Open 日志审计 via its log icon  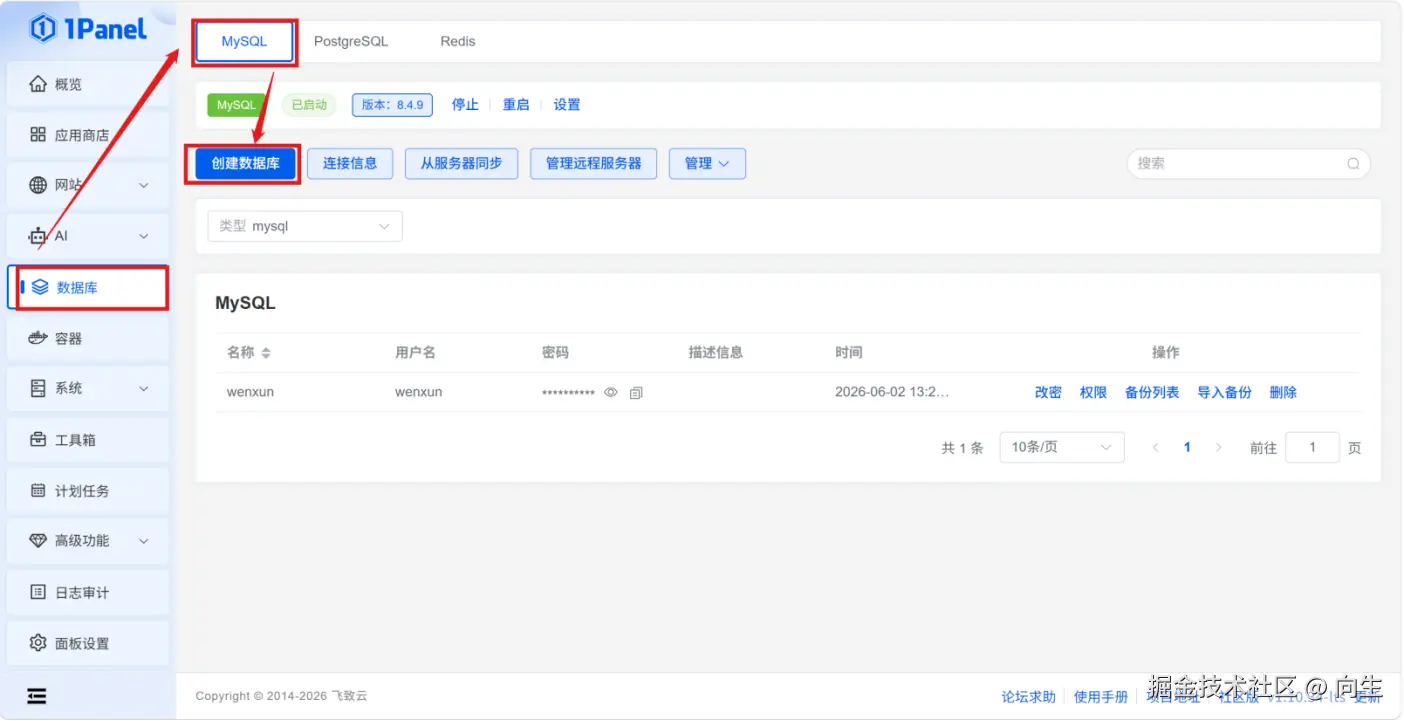pos(38,592)
